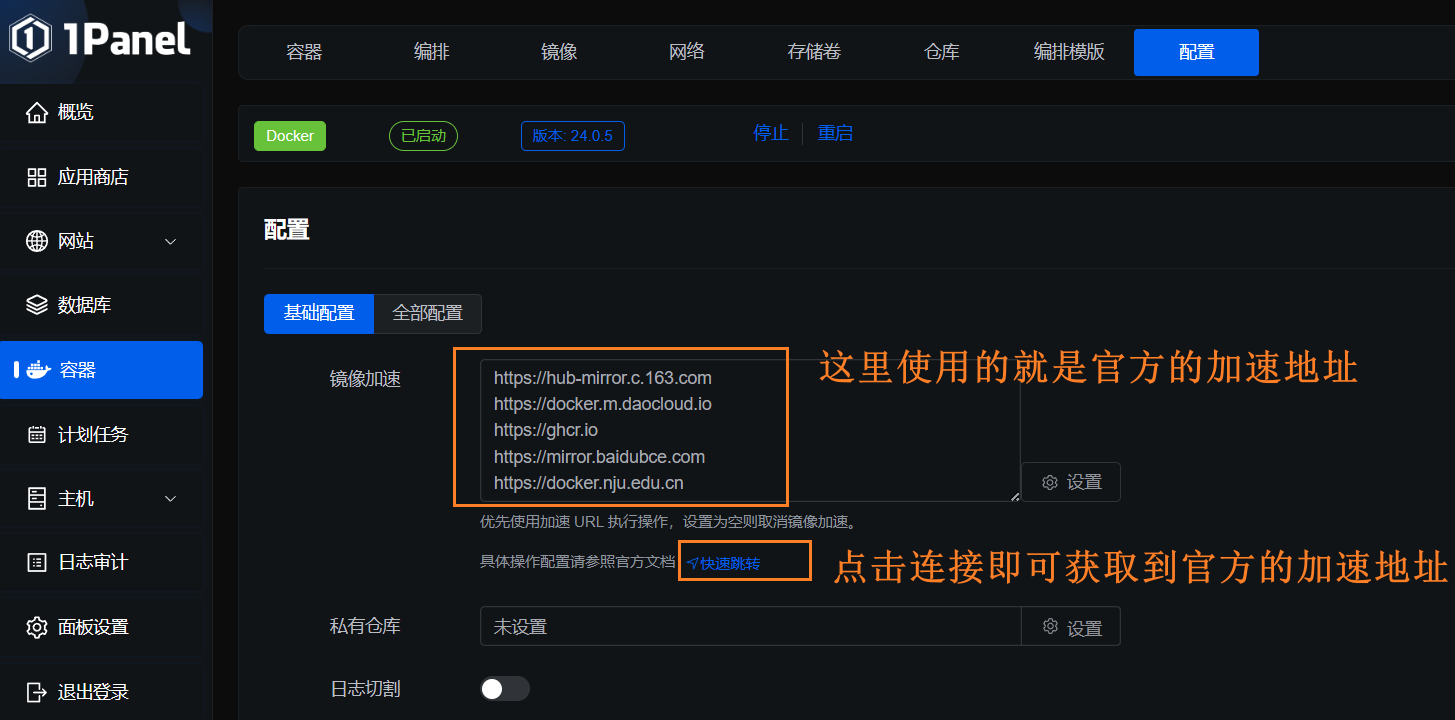1455x720 pixels.
Task: Open 计划任务 with its calendar icon
Action: pyautogui.click(x=36, y=434)
